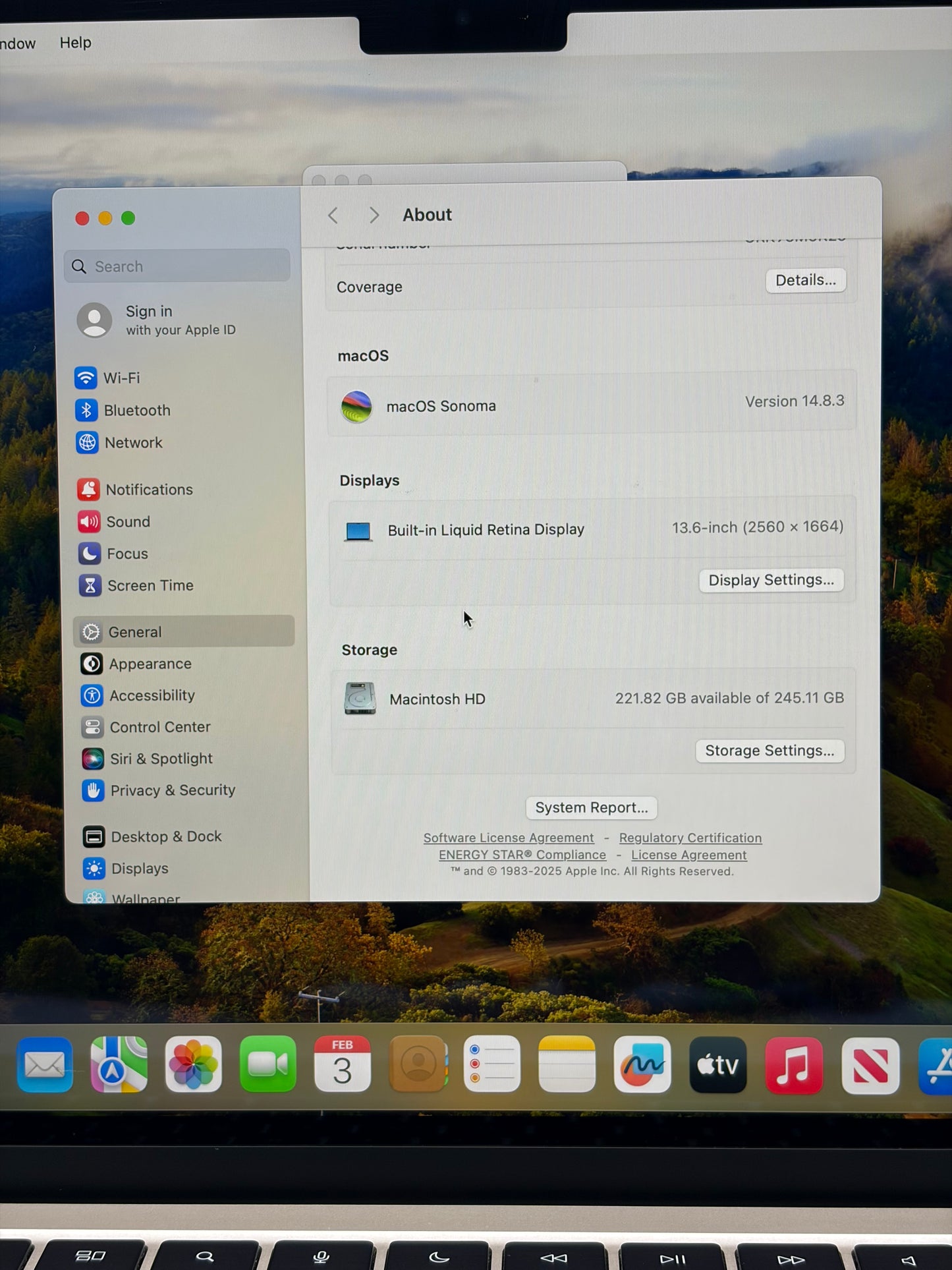This screenshot has height=1270, width=952.
Task: Click the yellow minimize window button
Action: (x=105, y=218)
